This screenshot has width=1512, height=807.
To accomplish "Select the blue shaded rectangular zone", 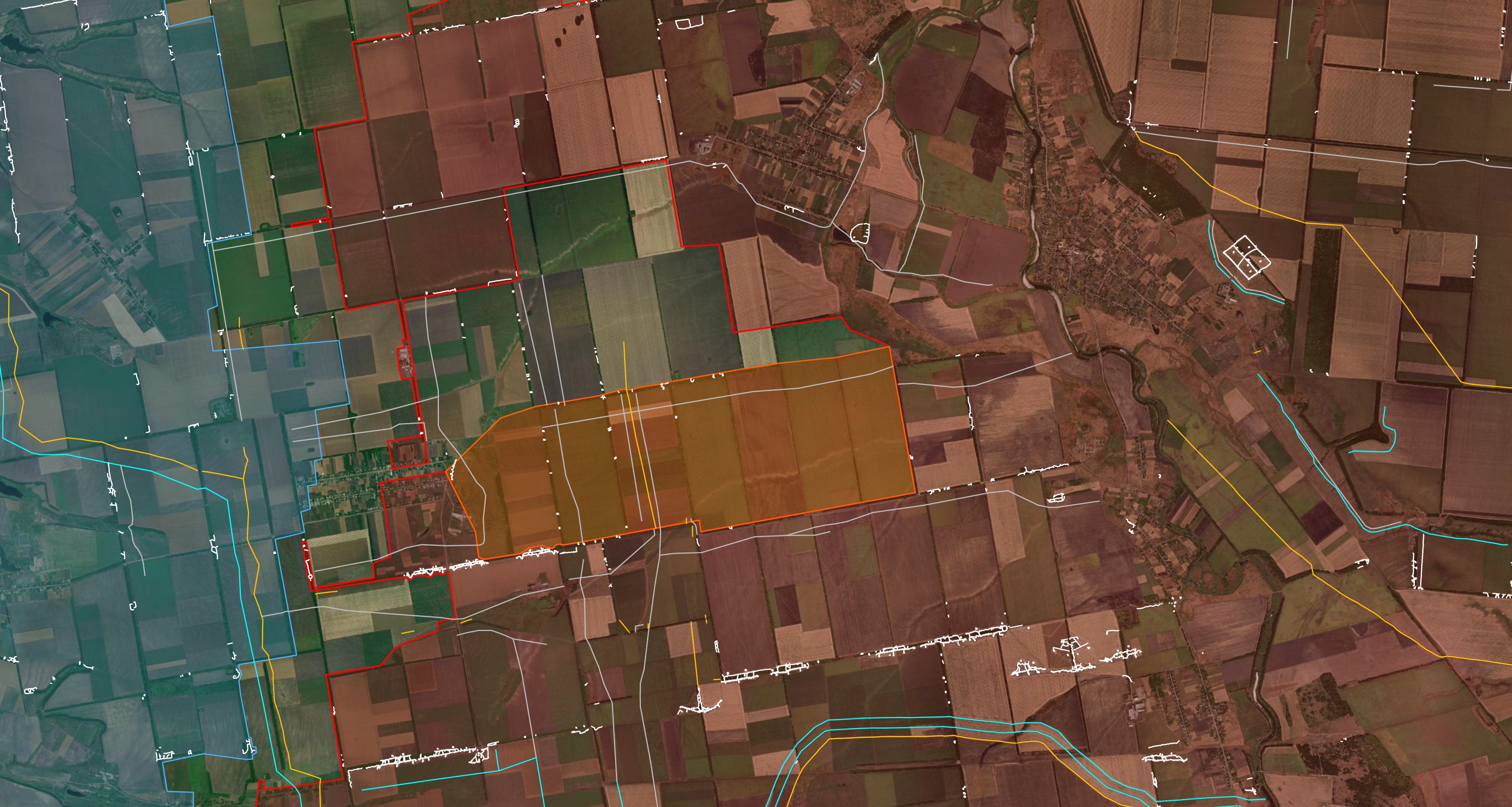I will [282, 376].
